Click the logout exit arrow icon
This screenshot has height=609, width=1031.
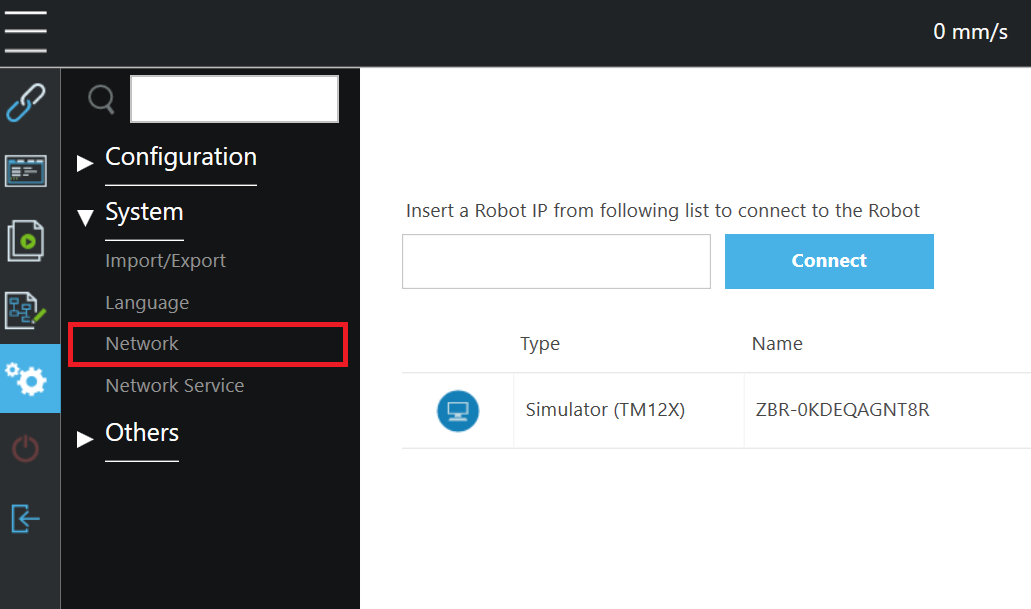pos(26,518)
